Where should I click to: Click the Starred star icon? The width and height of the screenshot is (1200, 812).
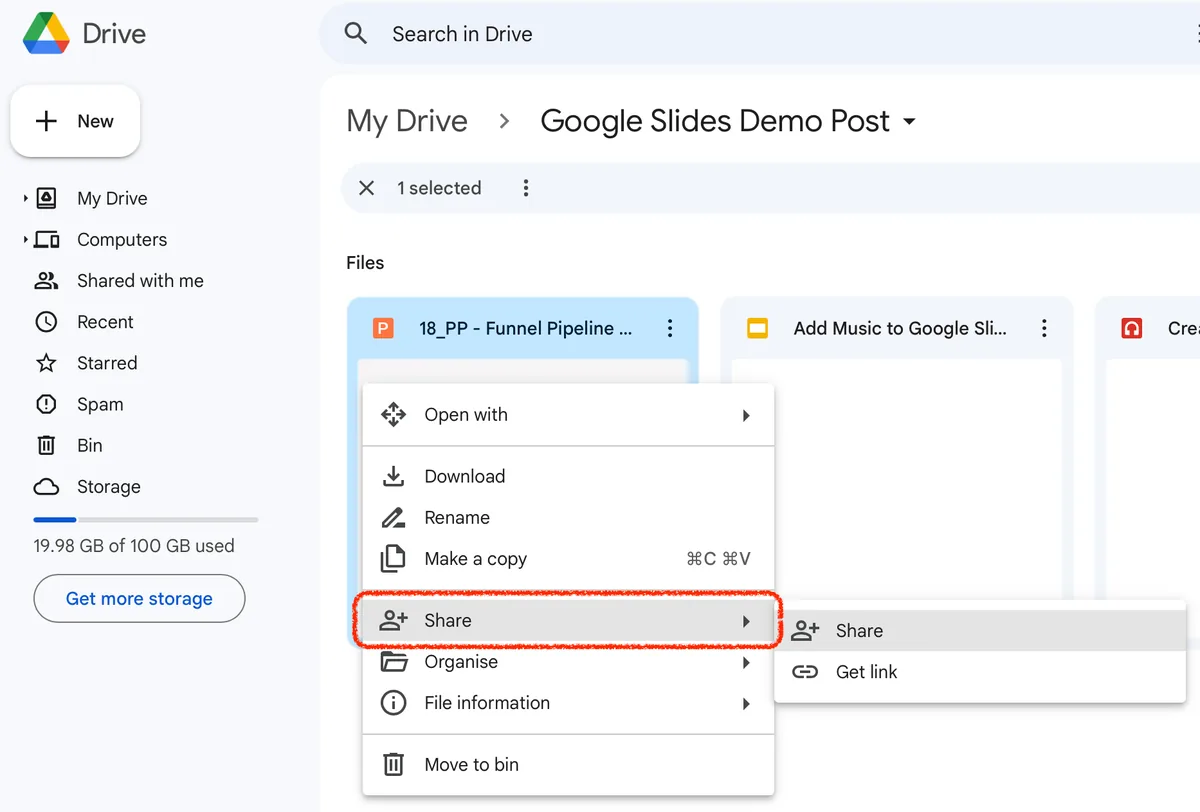(46, 363)
